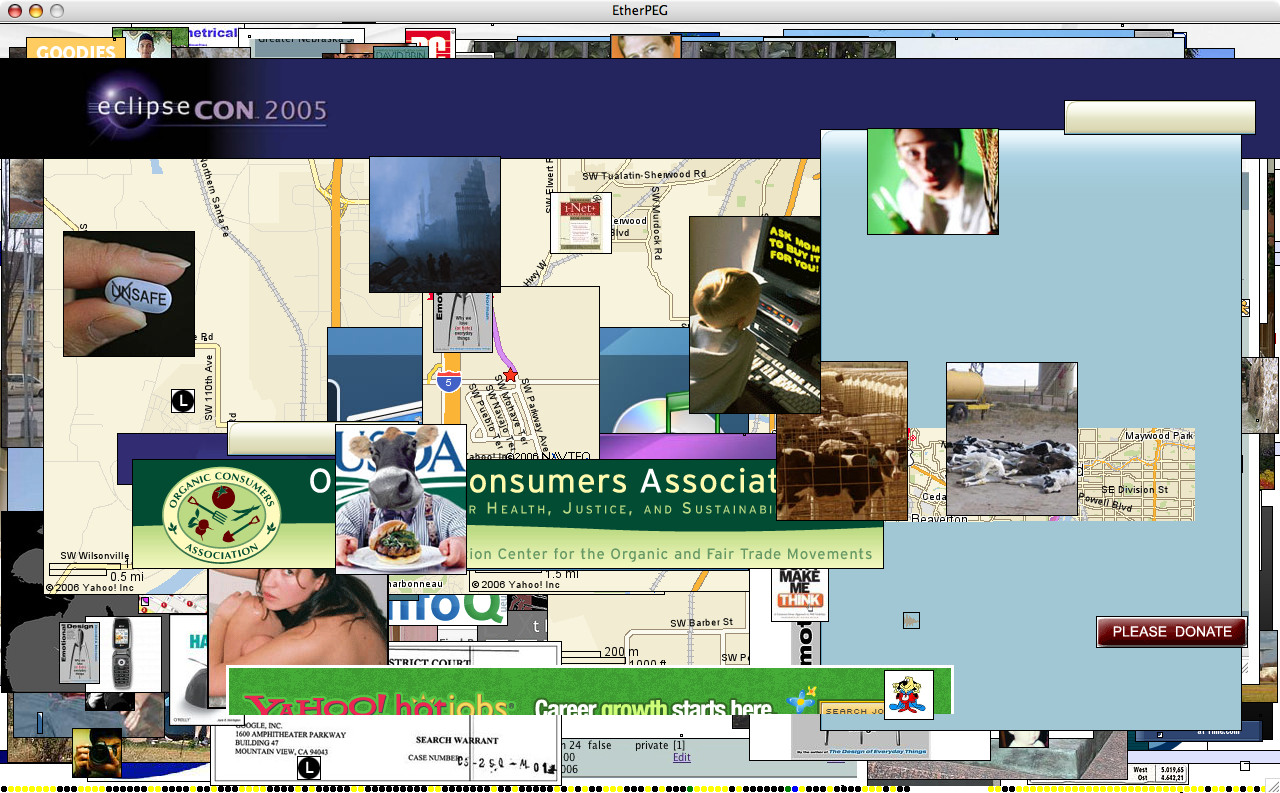This screenshot has height=793, width=1280.
Task: Click the 0.5 mi map scale label
Action: pyautogui.click(x=127, y=577)
